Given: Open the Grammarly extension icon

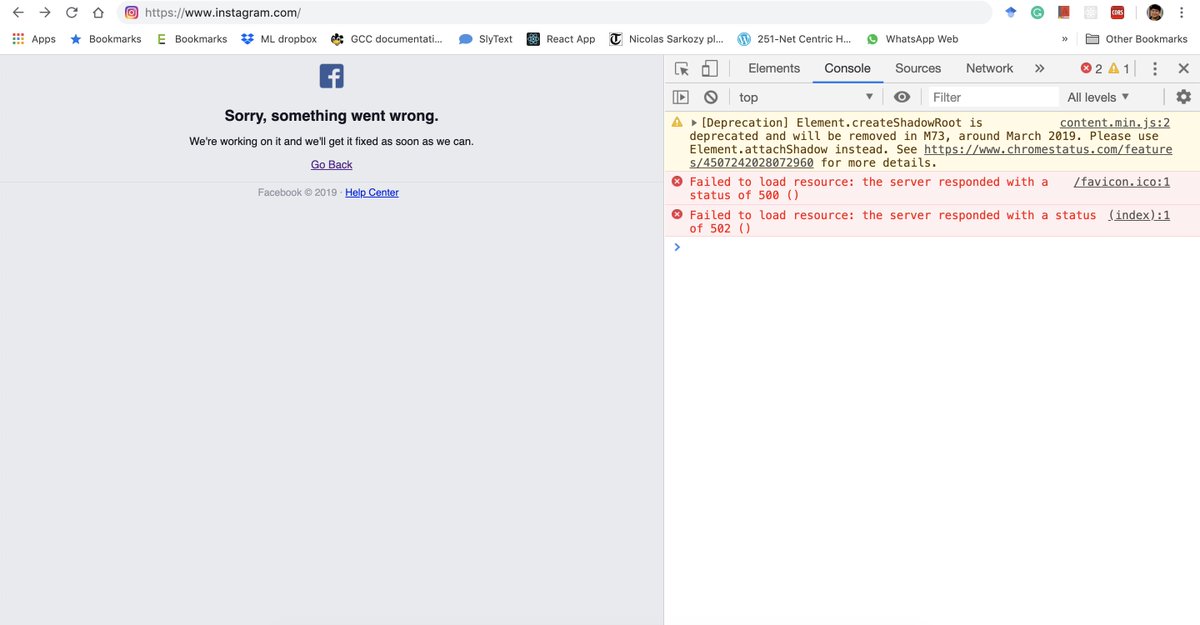Looking at the screenshot, I should pyautogui.click(x=1037, y=13).
